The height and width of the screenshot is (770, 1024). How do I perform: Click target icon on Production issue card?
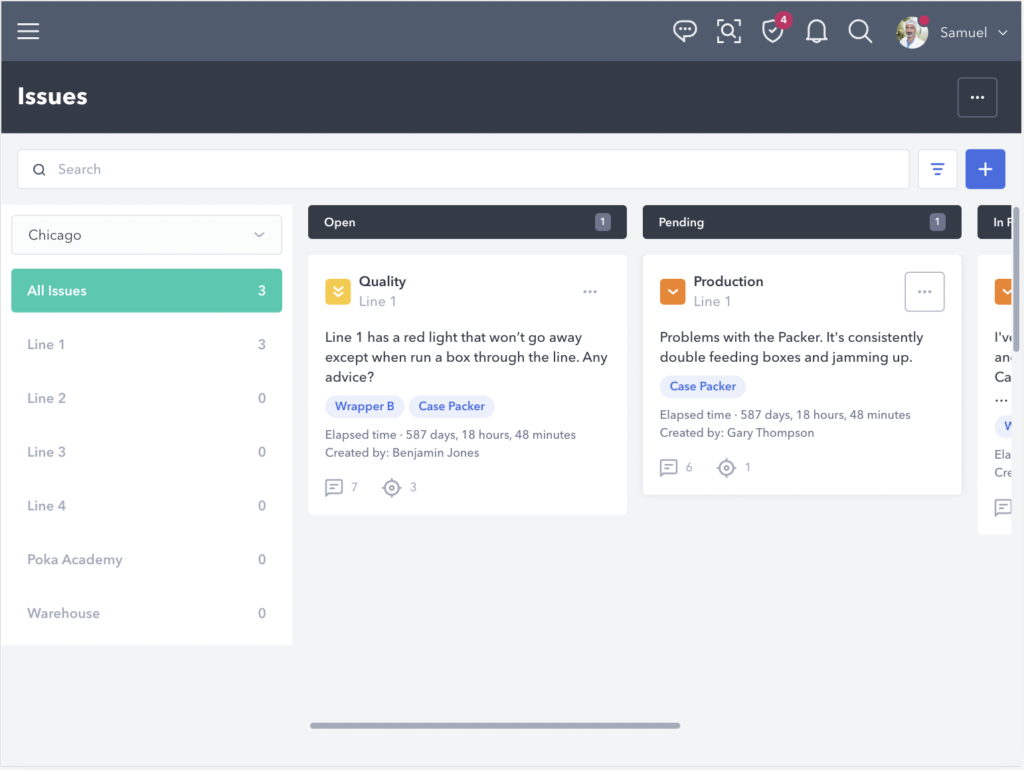[727, 467]
